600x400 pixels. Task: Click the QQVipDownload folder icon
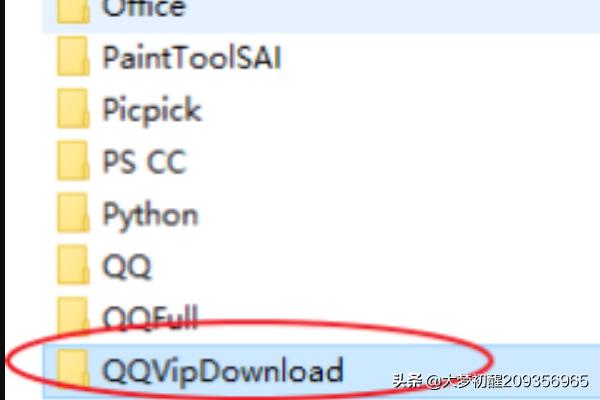(x=73, y=368)
